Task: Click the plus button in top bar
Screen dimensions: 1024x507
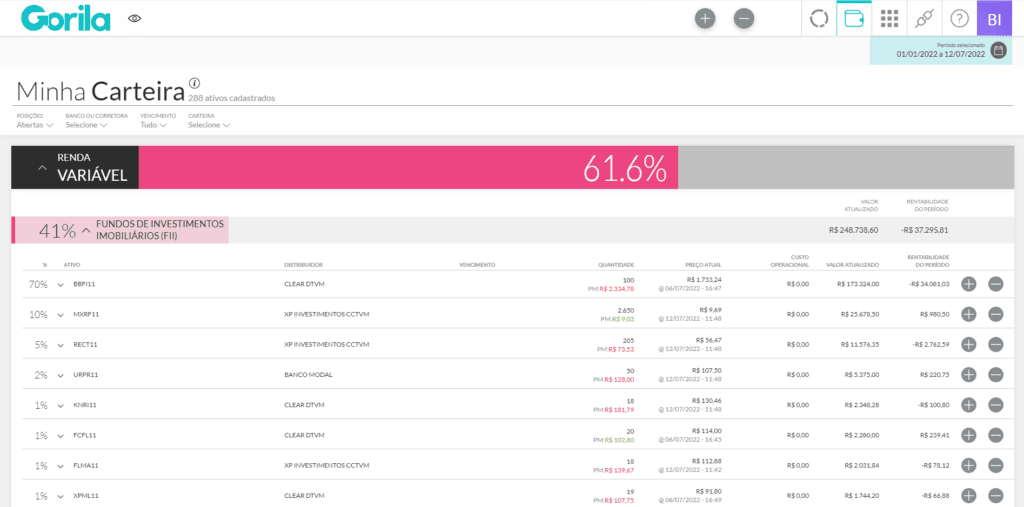Action: point(705,19)
